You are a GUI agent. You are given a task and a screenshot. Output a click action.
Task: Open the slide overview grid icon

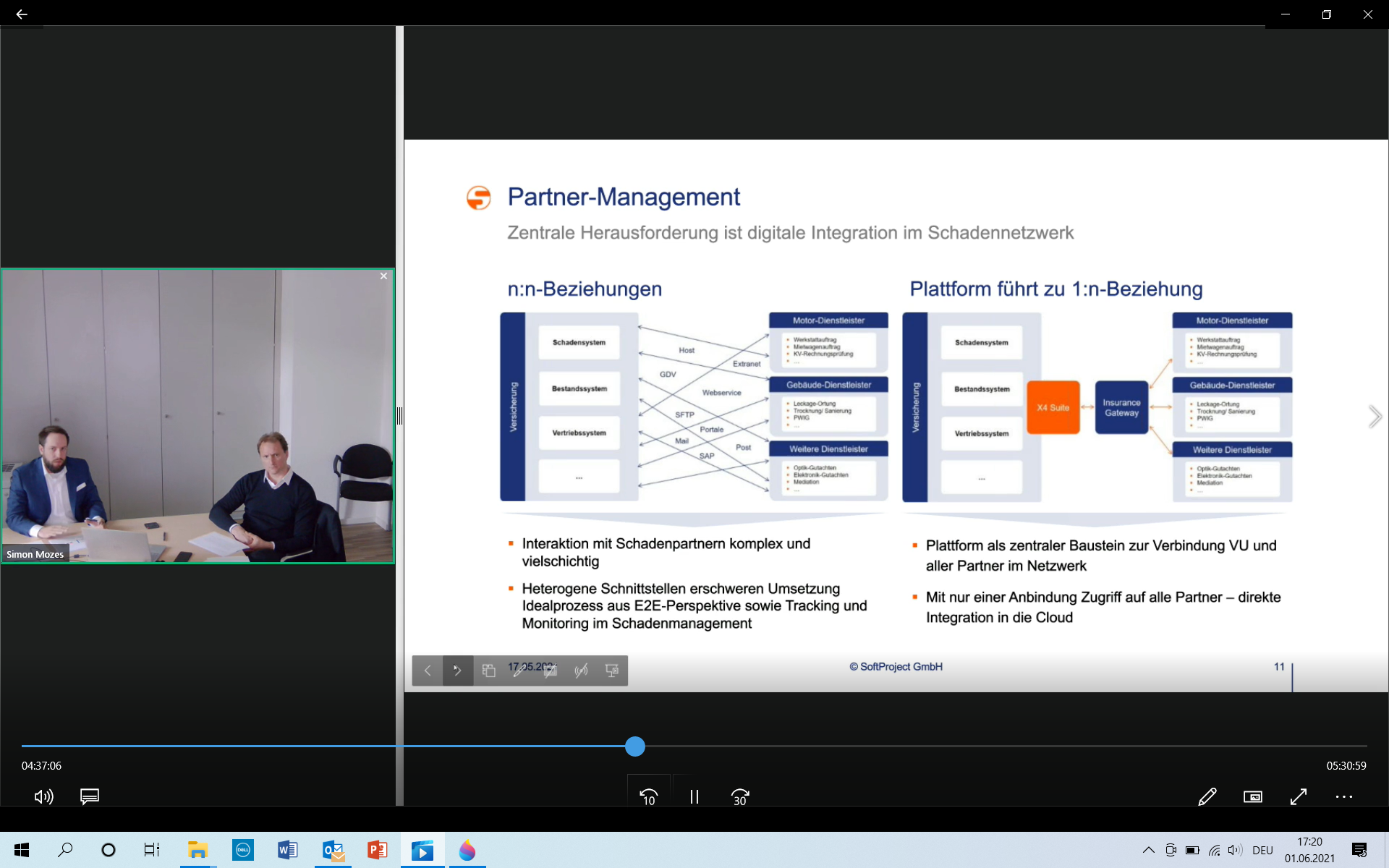coord(488,671)
